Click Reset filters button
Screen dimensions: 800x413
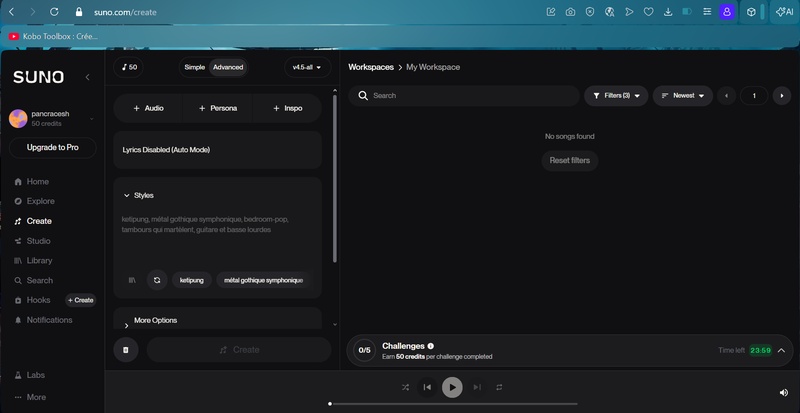(569, 160)
